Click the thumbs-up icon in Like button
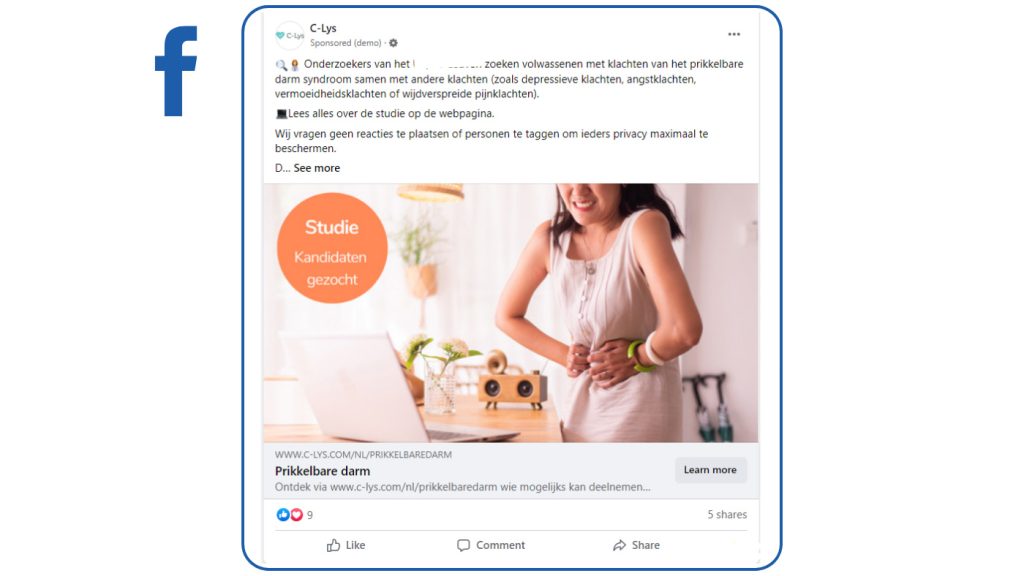Image resolution: width=1024 pixels, height=576 pixels. [334, 545]
